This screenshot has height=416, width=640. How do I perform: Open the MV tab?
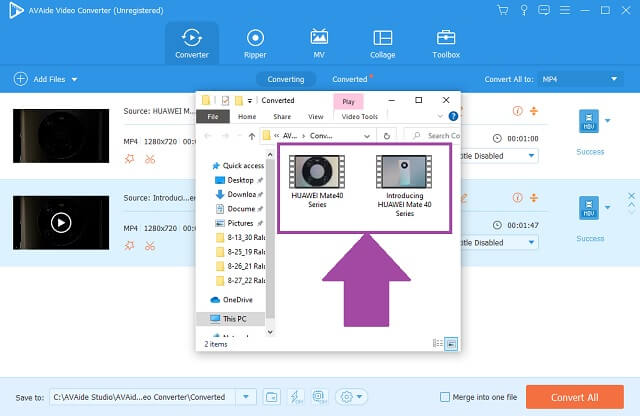(x=319, y=44)
